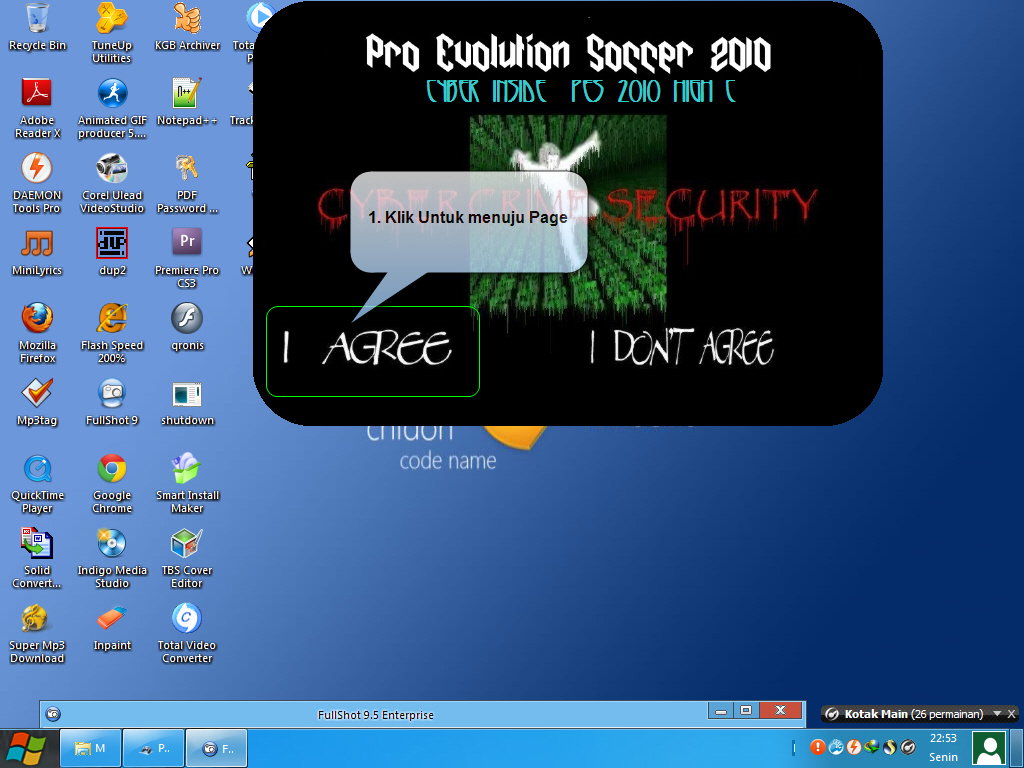
Task: Open the 22:53 Senin taskbar clock
Action: click(943, 748)
